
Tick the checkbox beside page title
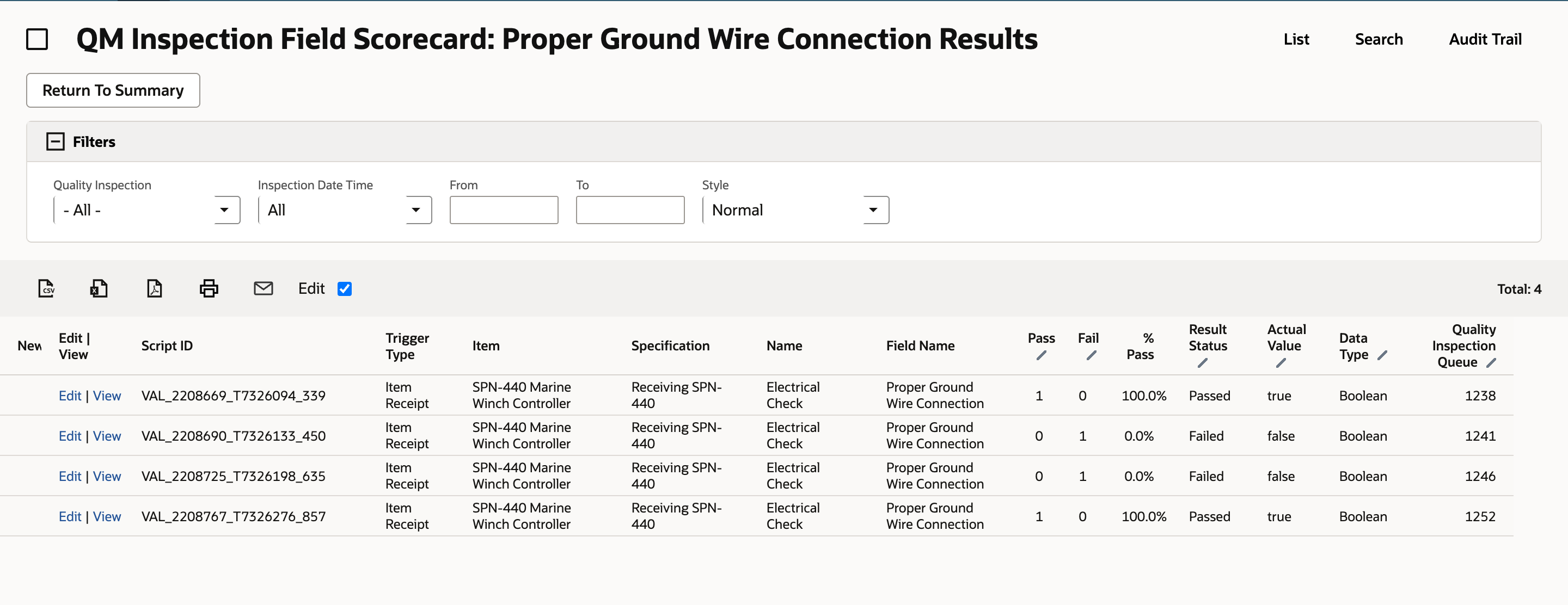(x=37, y=40)
